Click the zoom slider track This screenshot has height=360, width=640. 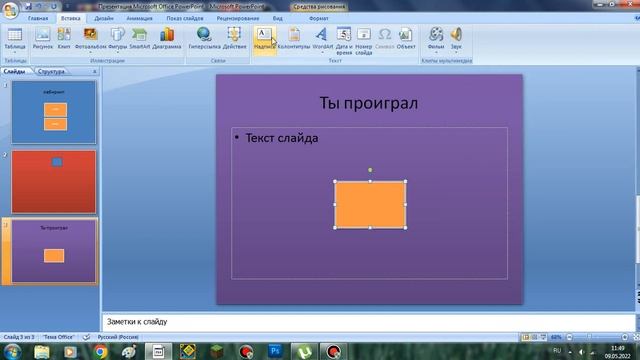point(597,337)
